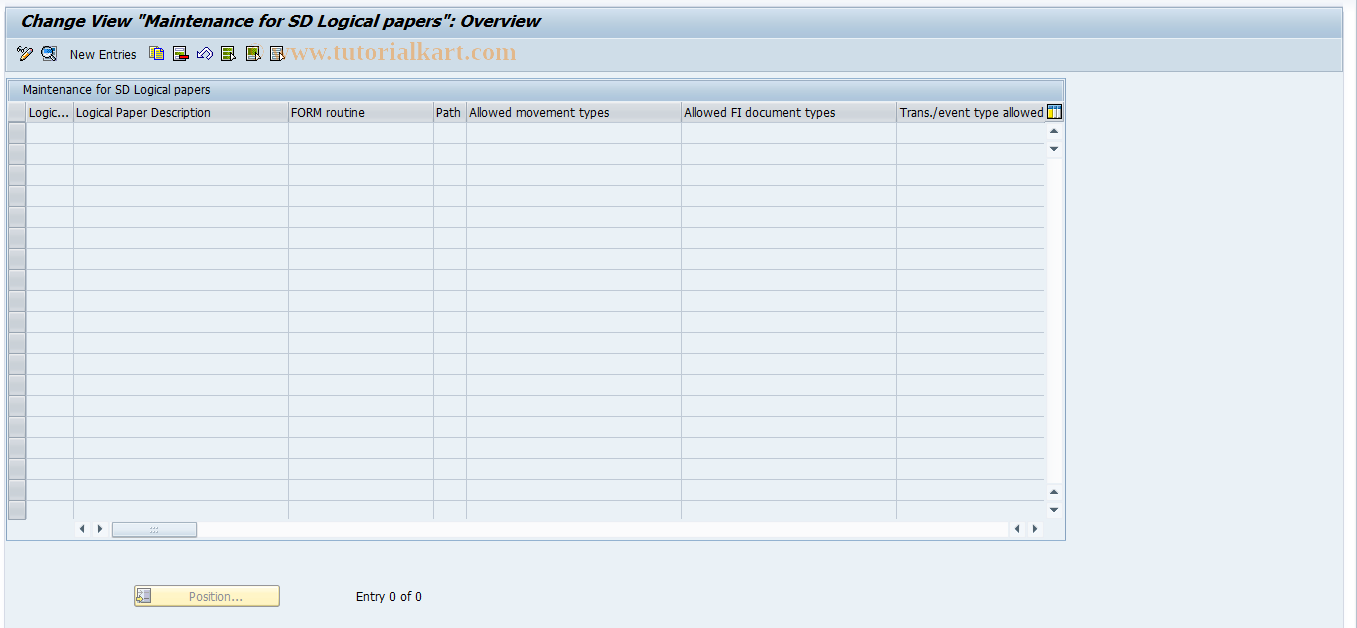Image resolution: width=1357 pixels, height=628 pixels.
Task: Click the up arrow just above the bottom scroll arrow
Action: [1054, 492]
